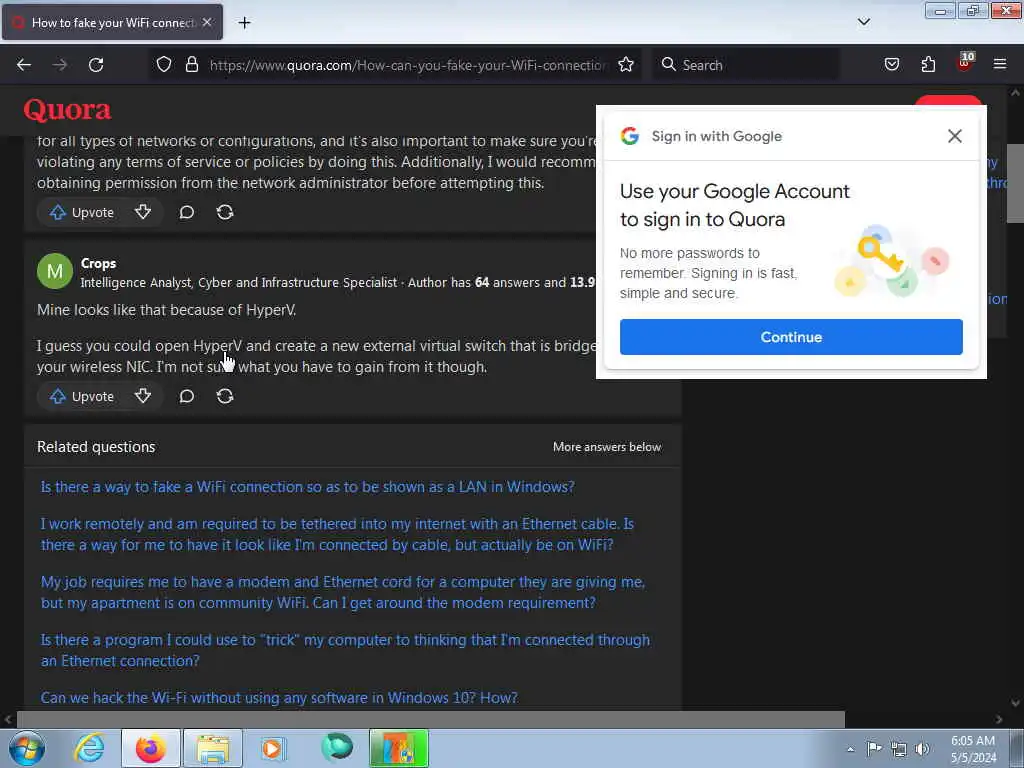This screenshot has width=1024, height=768.
Task: Launch Internet Explorer from taskbar
Action: coord(89,748)
